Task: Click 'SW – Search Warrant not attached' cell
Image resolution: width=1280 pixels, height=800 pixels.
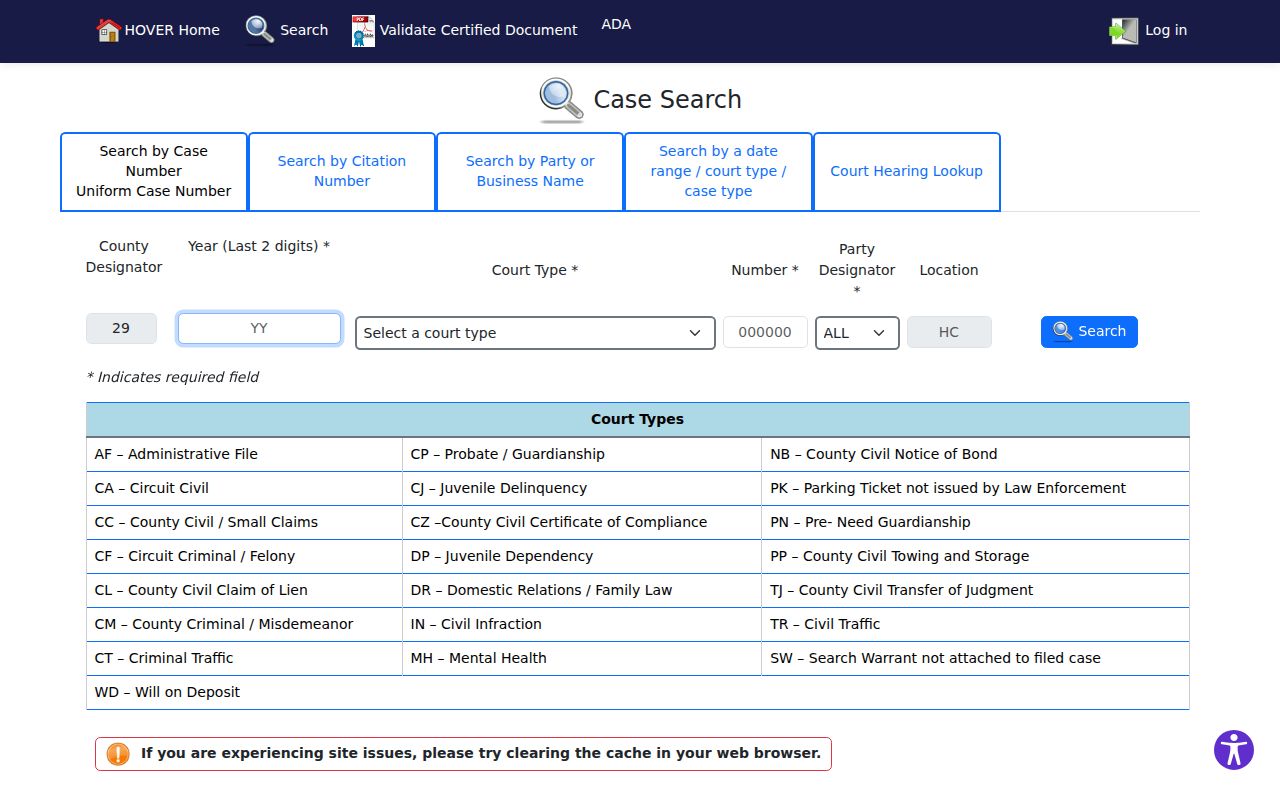Action: [976, 658]
